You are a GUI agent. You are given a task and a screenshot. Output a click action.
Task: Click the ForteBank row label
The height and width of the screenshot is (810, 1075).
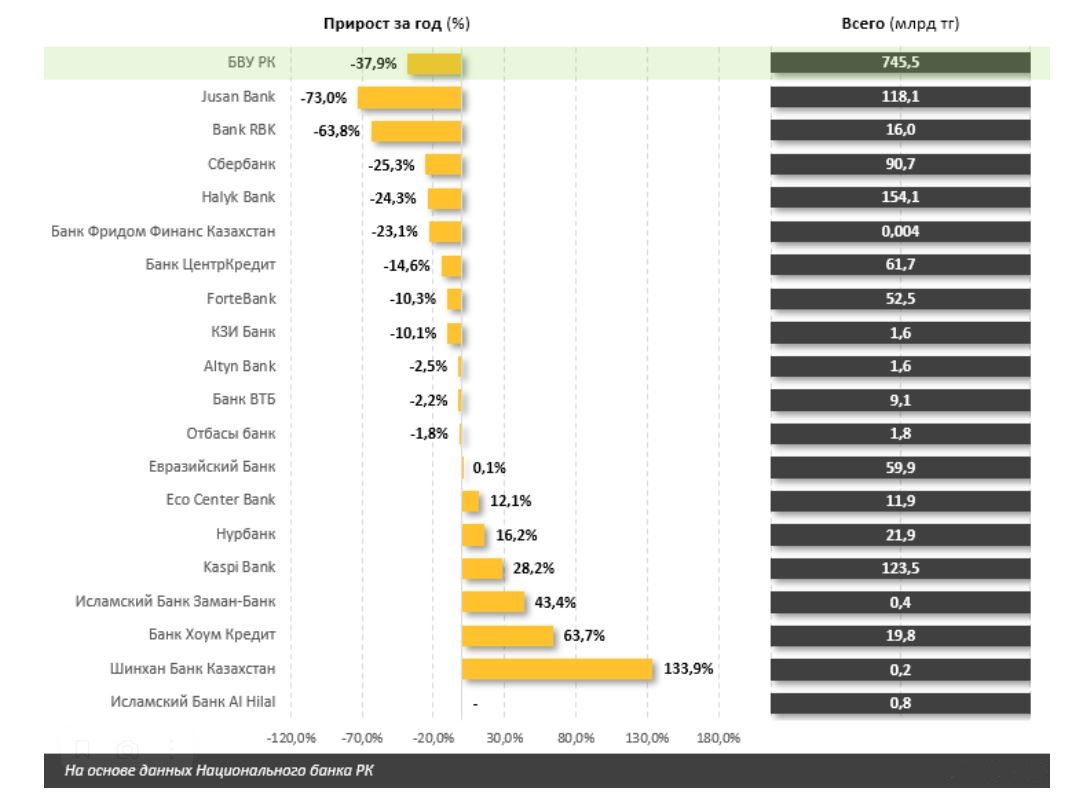pos(241,298)
